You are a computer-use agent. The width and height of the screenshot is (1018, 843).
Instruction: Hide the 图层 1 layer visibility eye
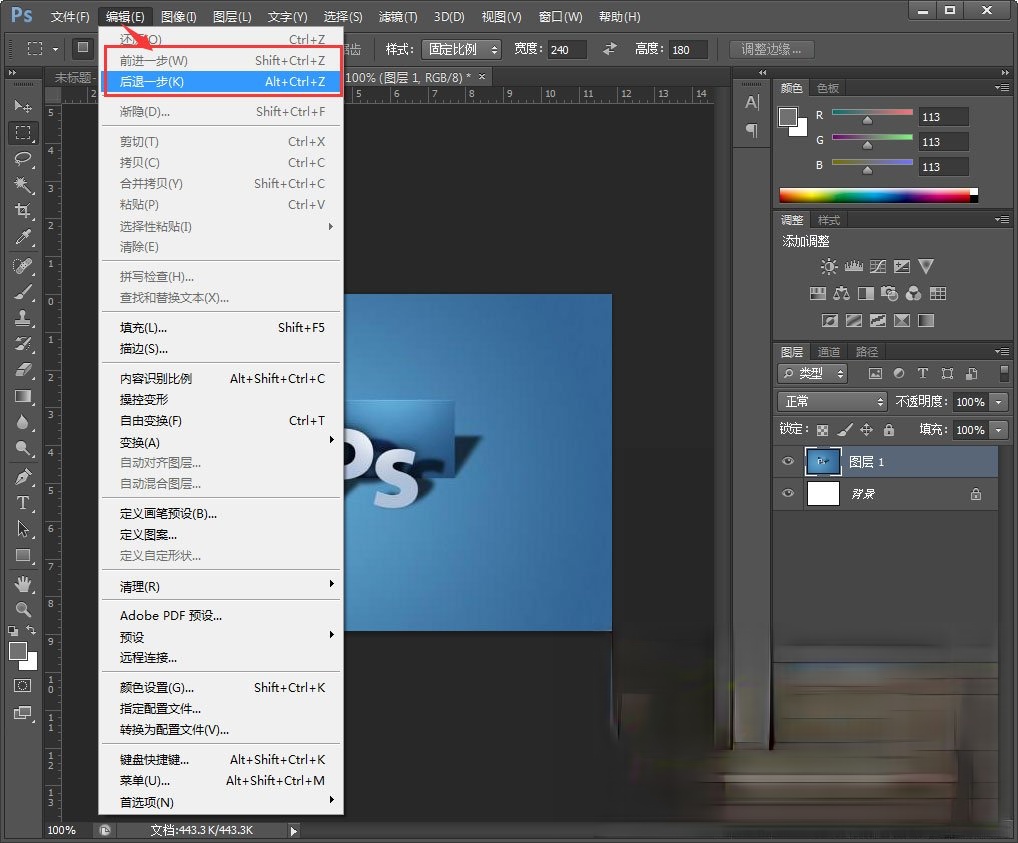(x=788, y=461)
